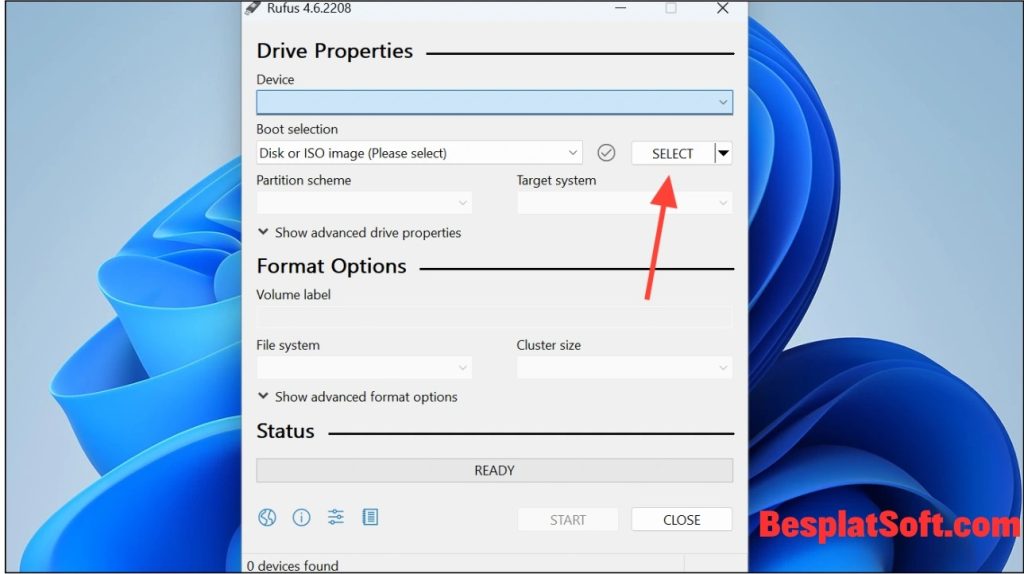Close the Rufus window with X
The height and width of the screenshot is (574, 1024).
point(722,8)
